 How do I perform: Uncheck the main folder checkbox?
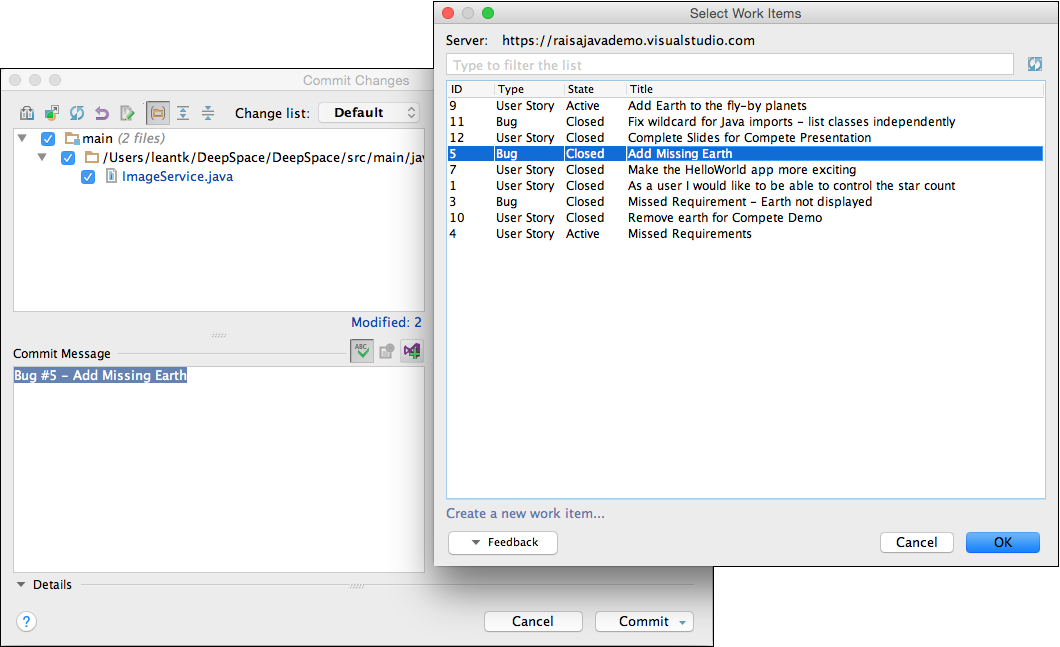(48, 138)
